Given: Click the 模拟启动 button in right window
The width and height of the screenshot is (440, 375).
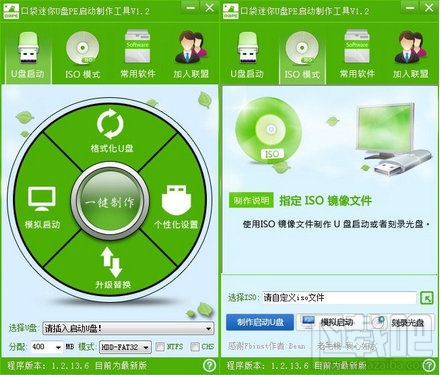Looking at the screenshot, I should (x=329, y=322).
